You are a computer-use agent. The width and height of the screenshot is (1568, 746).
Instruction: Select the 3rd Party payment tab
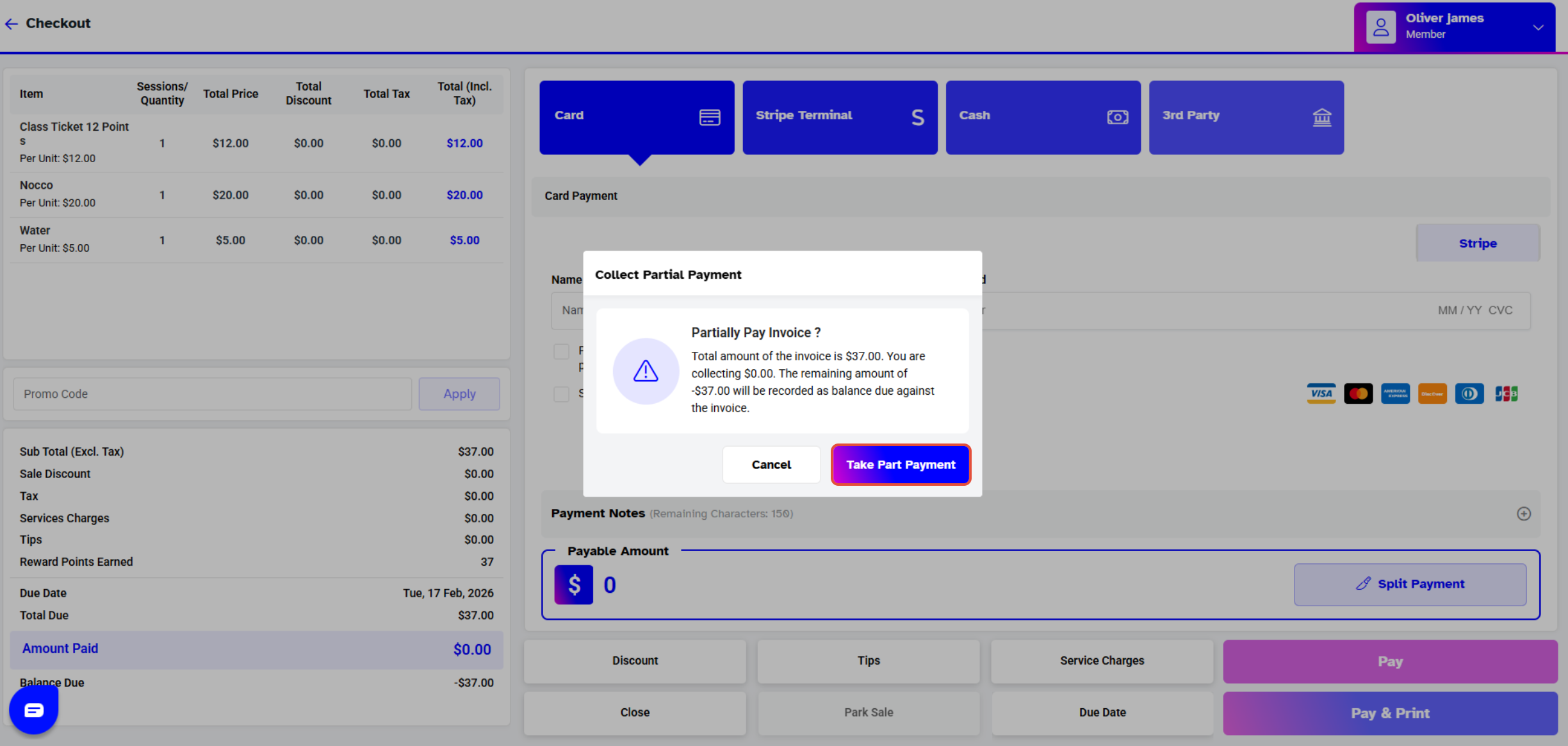[1246, 117]
